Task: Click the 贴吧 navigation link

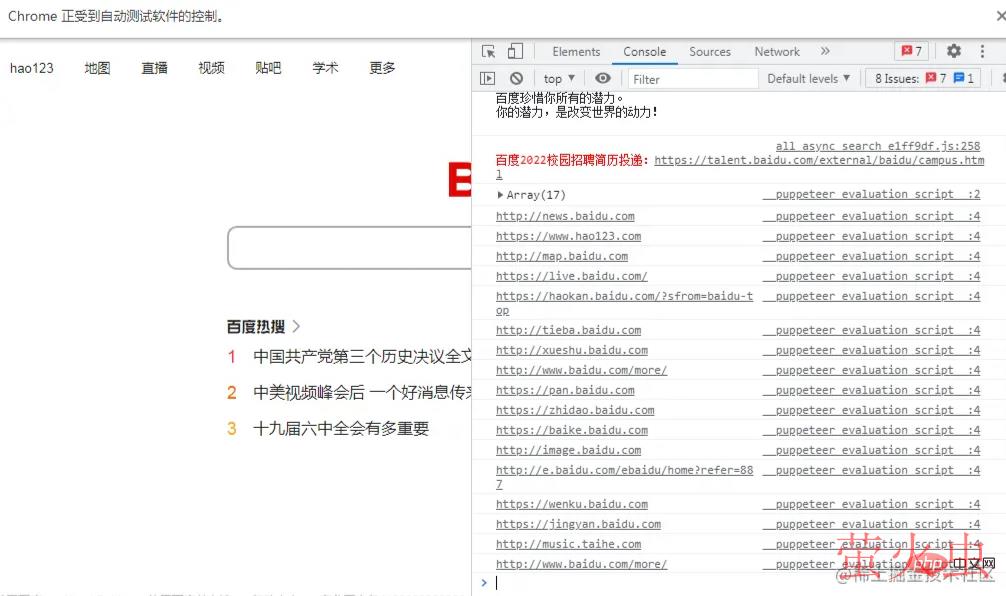Action: [268, 68]
